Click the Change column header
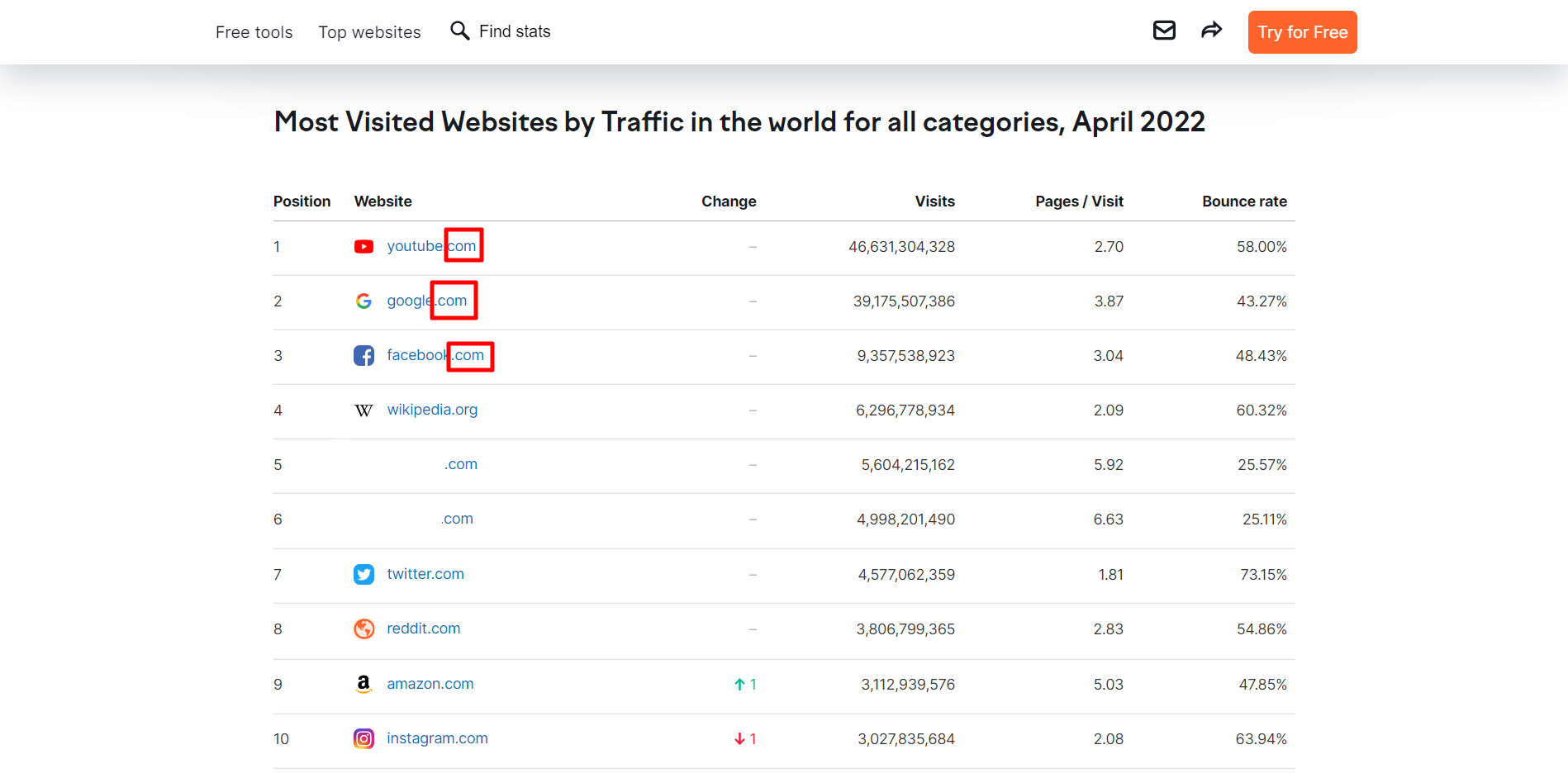Image resolution: width=1568 pixels, height=778 pixels. pyautogui.click(x=729, y=202)
